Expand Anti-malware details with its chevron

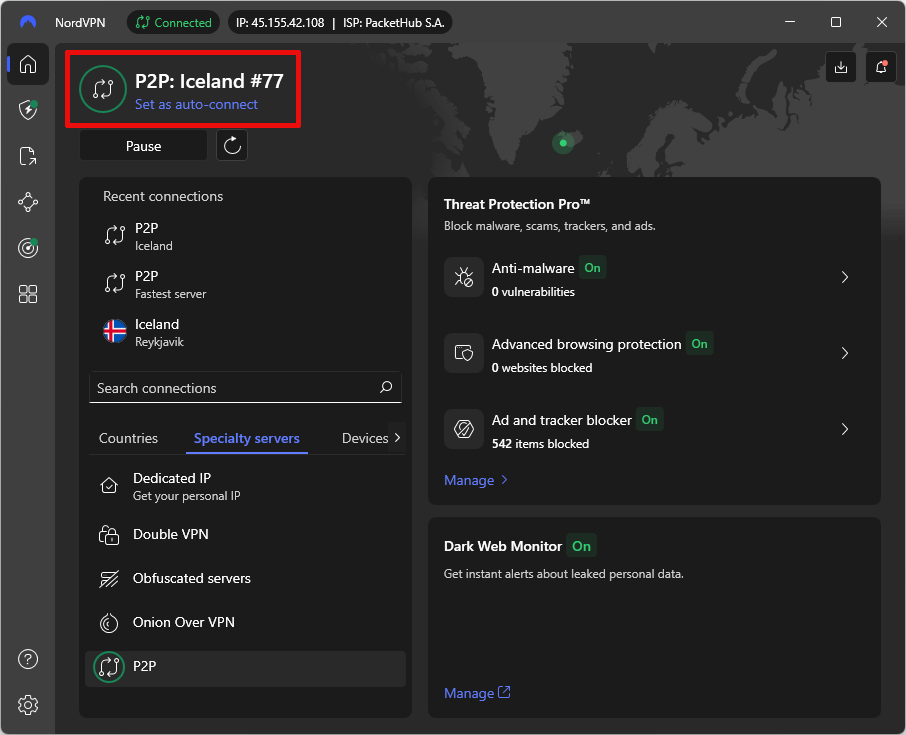pos(844,277)
